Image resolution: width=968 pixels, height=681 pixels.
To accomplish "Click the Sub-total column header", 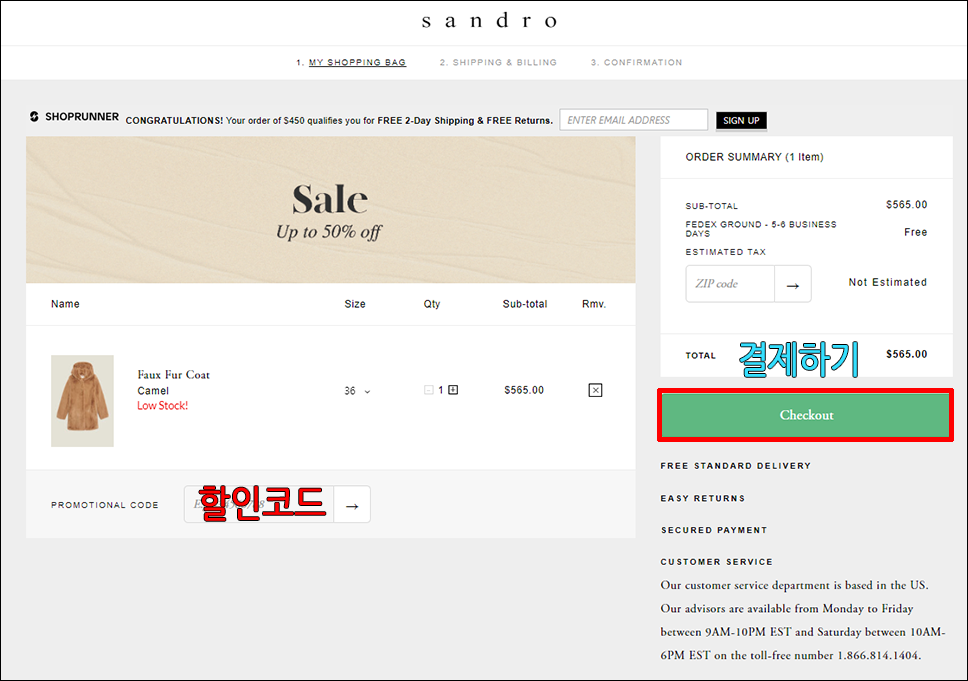I will (525, 304).
